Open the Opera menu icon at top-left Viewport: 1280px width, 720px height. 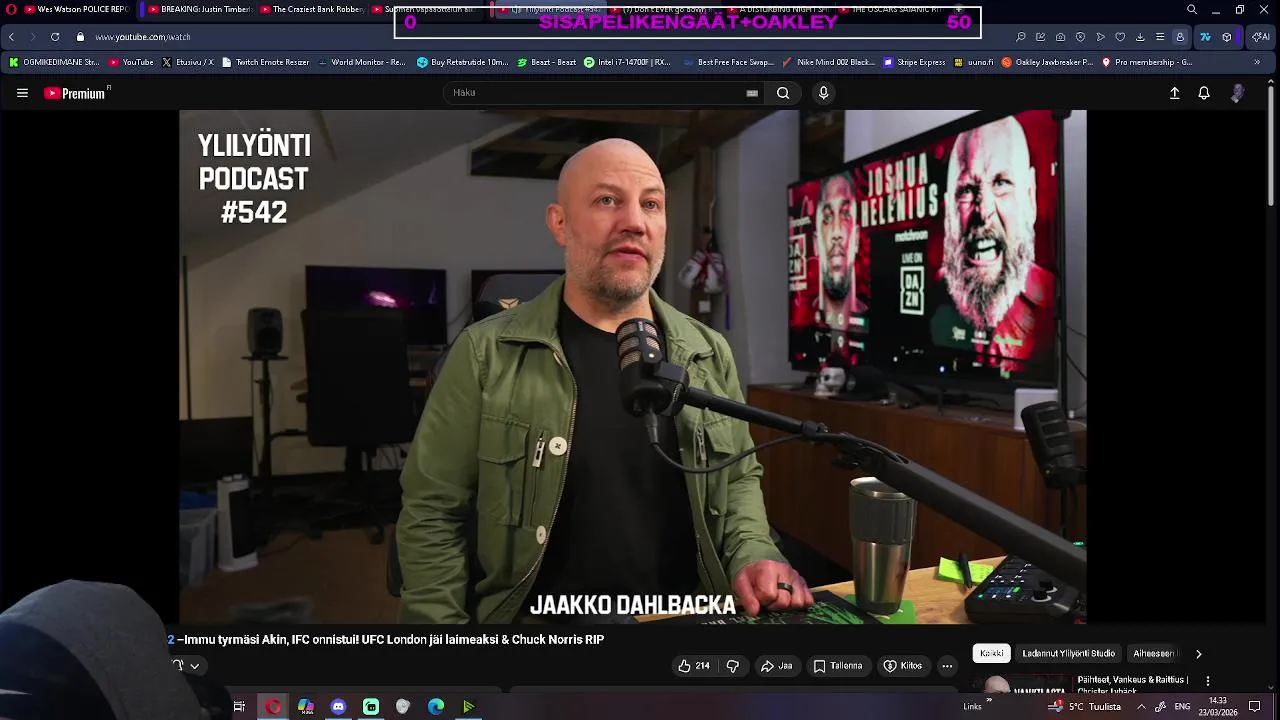coord(11,10)
